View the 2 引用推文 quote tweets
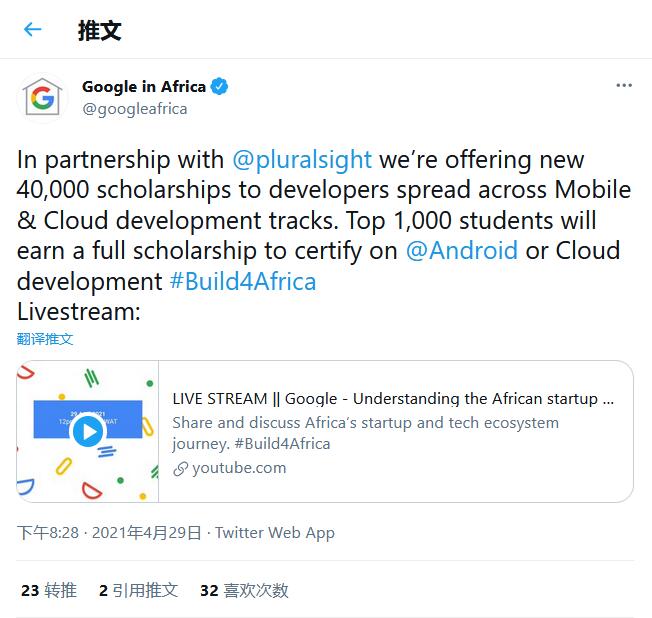This screenshot has height=618, width=652. 138,590
